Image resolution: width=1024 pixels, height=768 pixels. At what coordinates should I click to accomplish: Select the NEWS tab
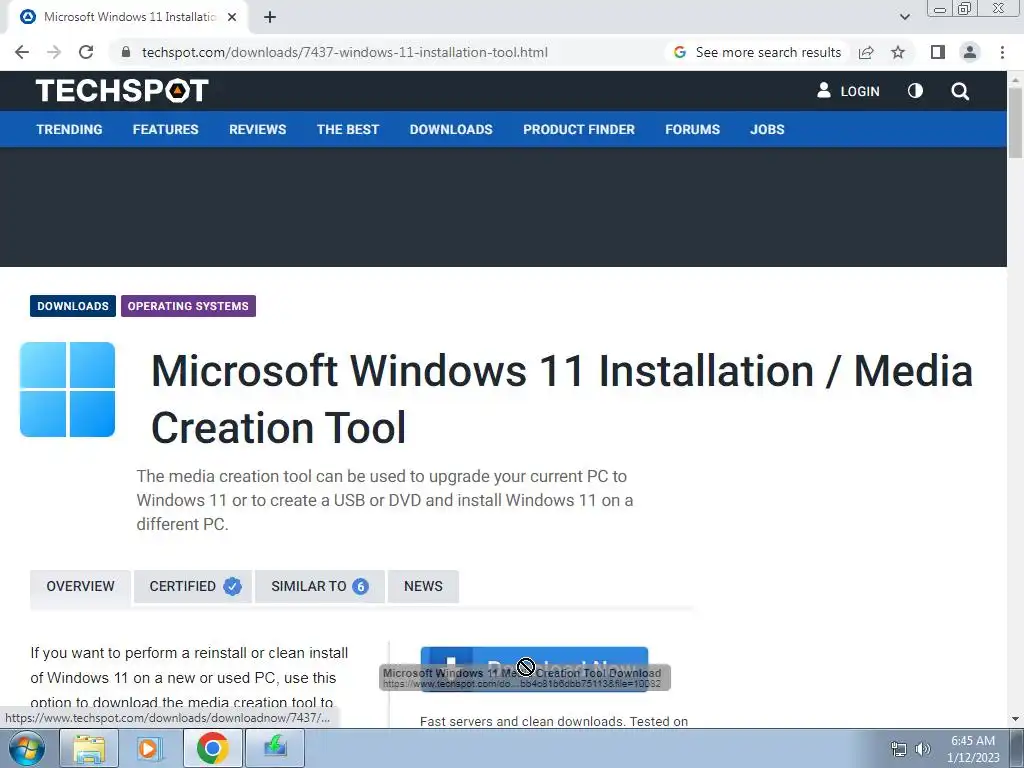(x=423, y=586)
